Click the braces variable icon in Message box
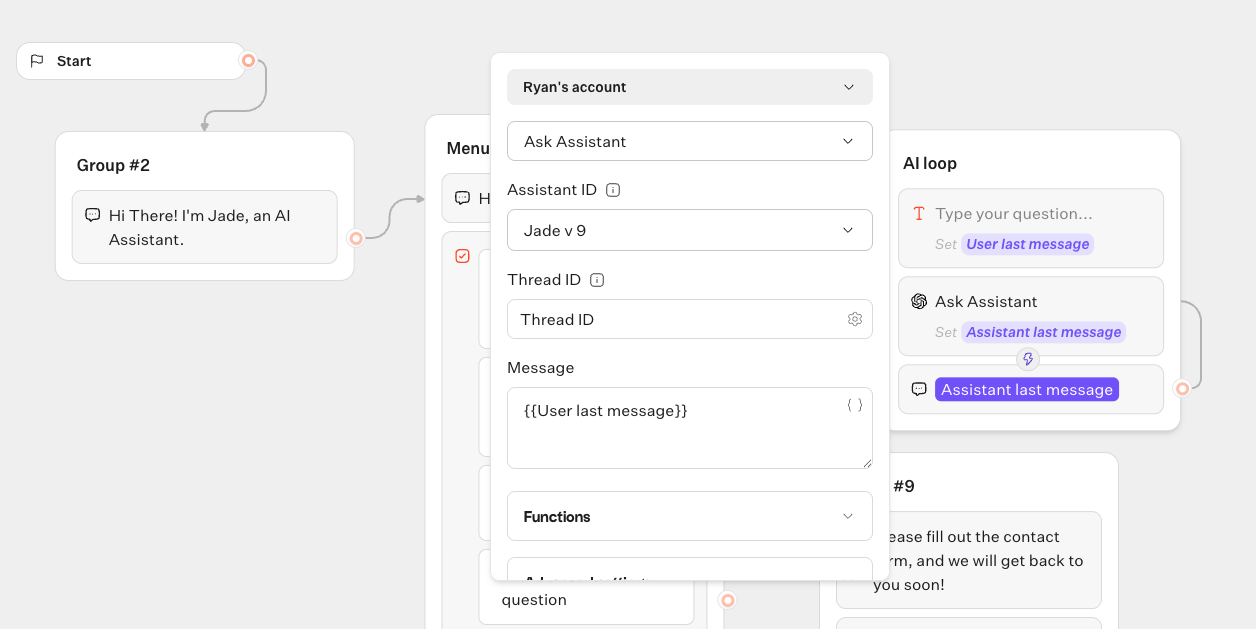This screenshot has width=1256, height=629. pyautogui.click(x=855, y=405)
